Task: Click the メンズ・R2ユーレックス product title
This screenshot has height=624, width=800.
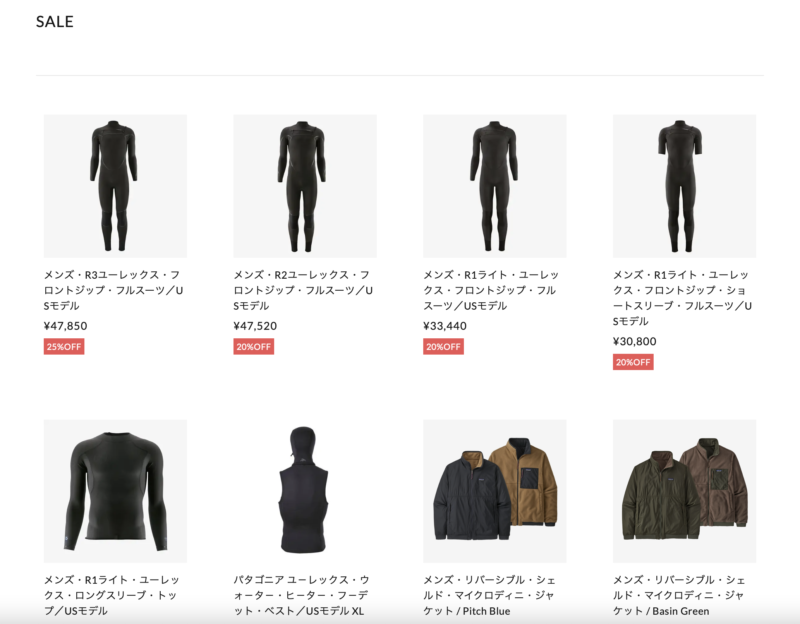Action: tap(303, 290)
